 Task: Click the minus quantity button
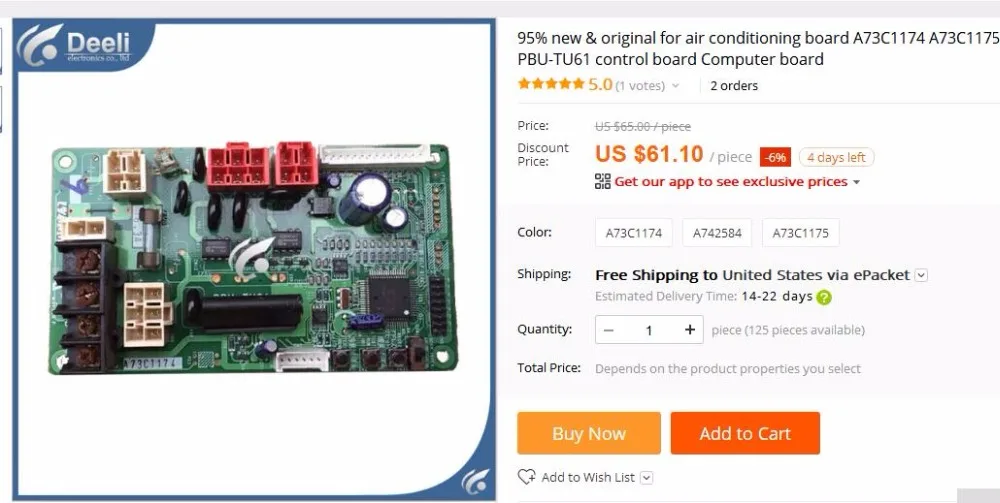point(608,330)
